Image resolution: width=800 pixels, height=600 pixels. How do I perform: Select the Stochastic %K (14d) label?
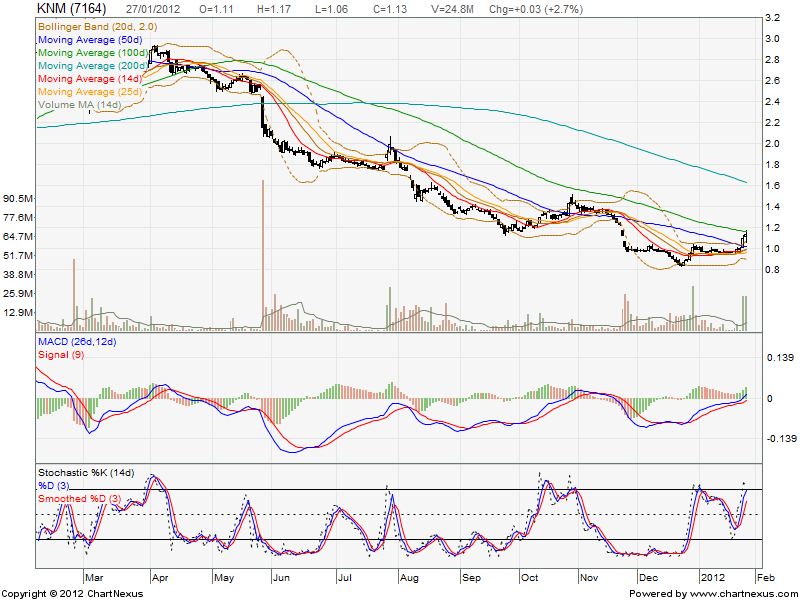(x=88, y=471)
